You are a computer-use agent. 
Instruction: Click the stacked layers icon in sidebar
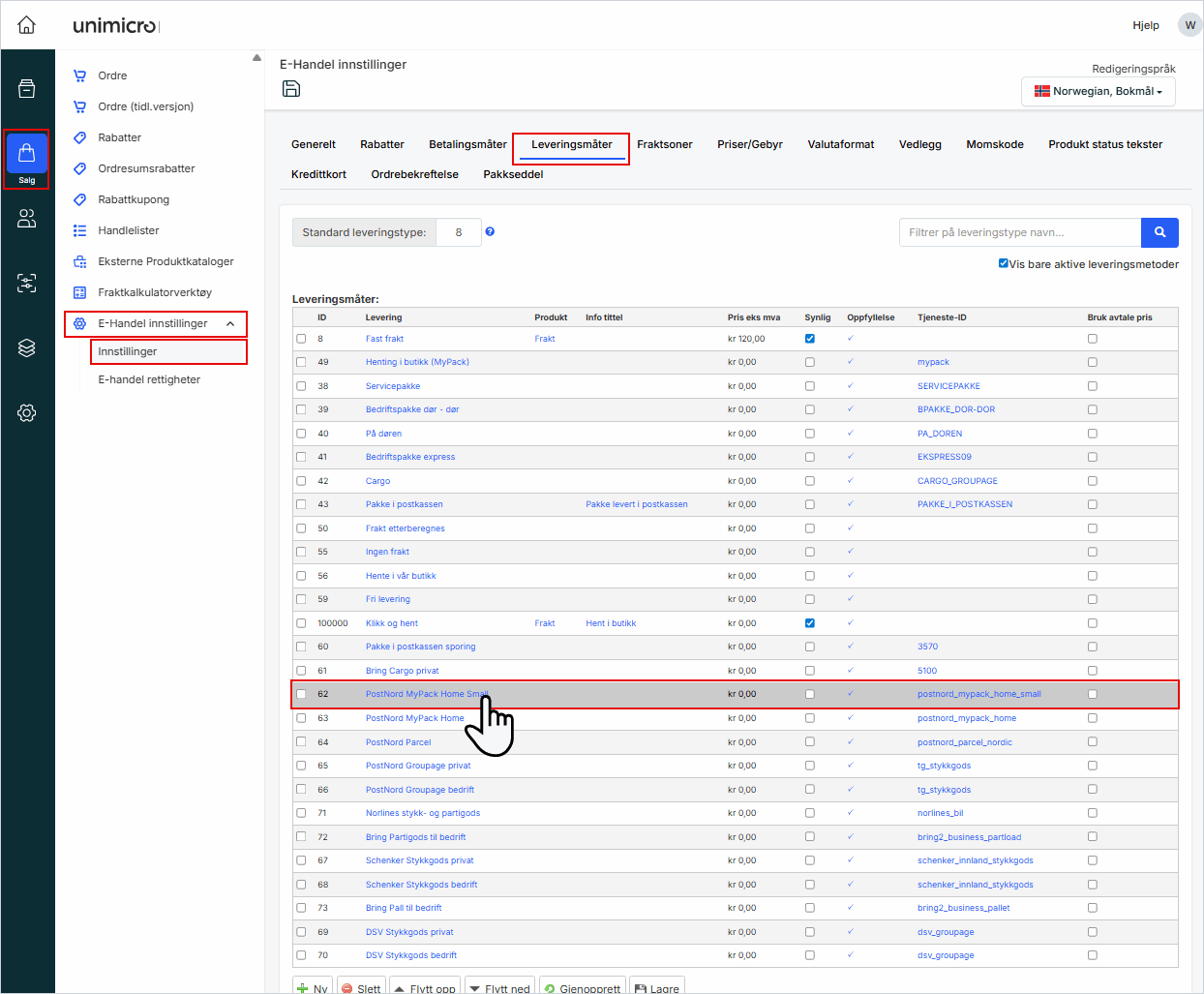click(27, 348)
